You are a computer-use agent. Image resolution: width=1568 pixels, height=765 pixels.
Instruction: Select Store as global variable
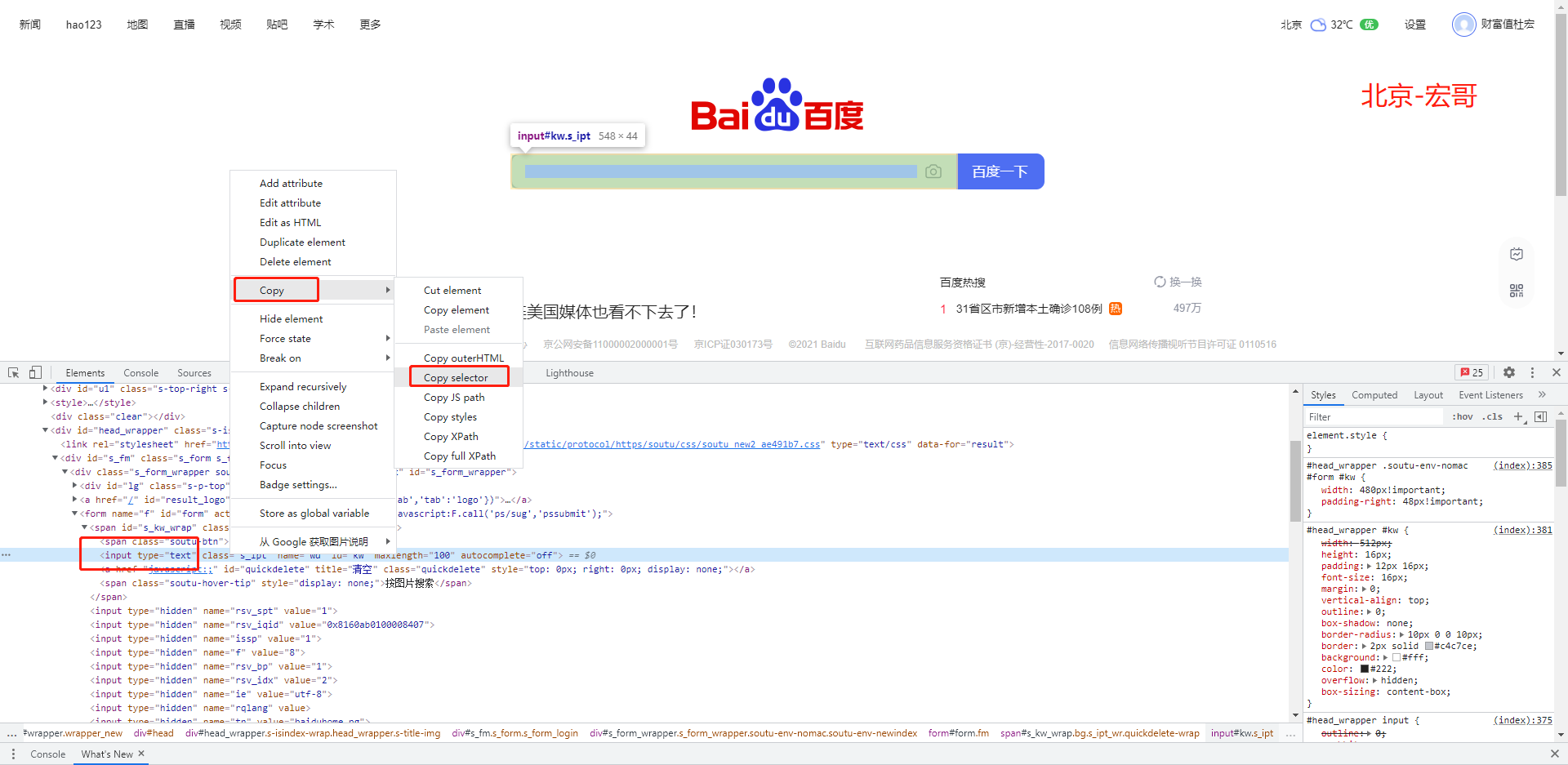(314, 513)
